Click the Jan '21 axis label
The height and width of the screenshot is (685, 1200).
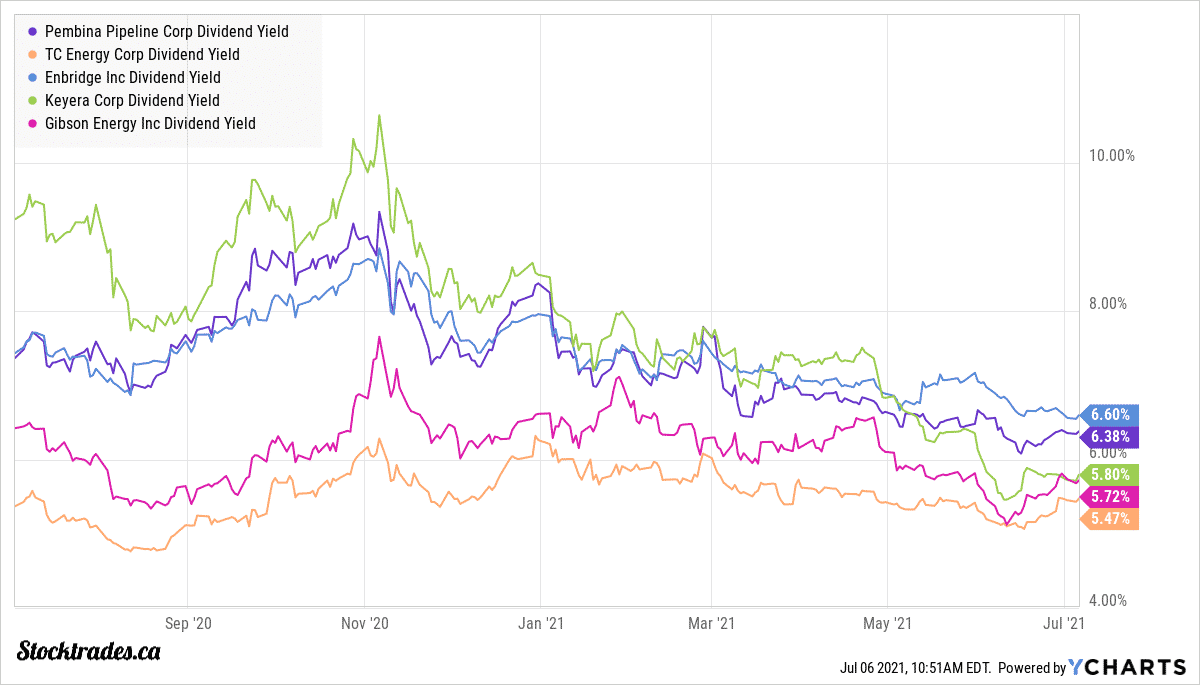pos(540,623)
